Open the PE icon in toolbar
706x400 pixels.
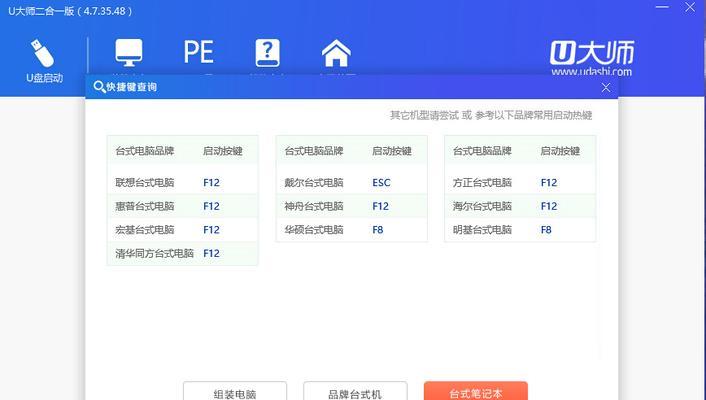coord(199,52)
